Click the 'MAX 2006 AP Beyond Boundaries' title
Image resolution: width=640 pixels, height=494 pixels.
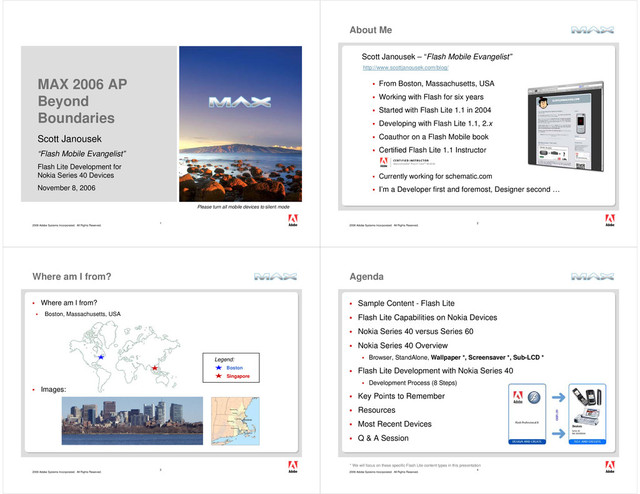tap(82, 101)
